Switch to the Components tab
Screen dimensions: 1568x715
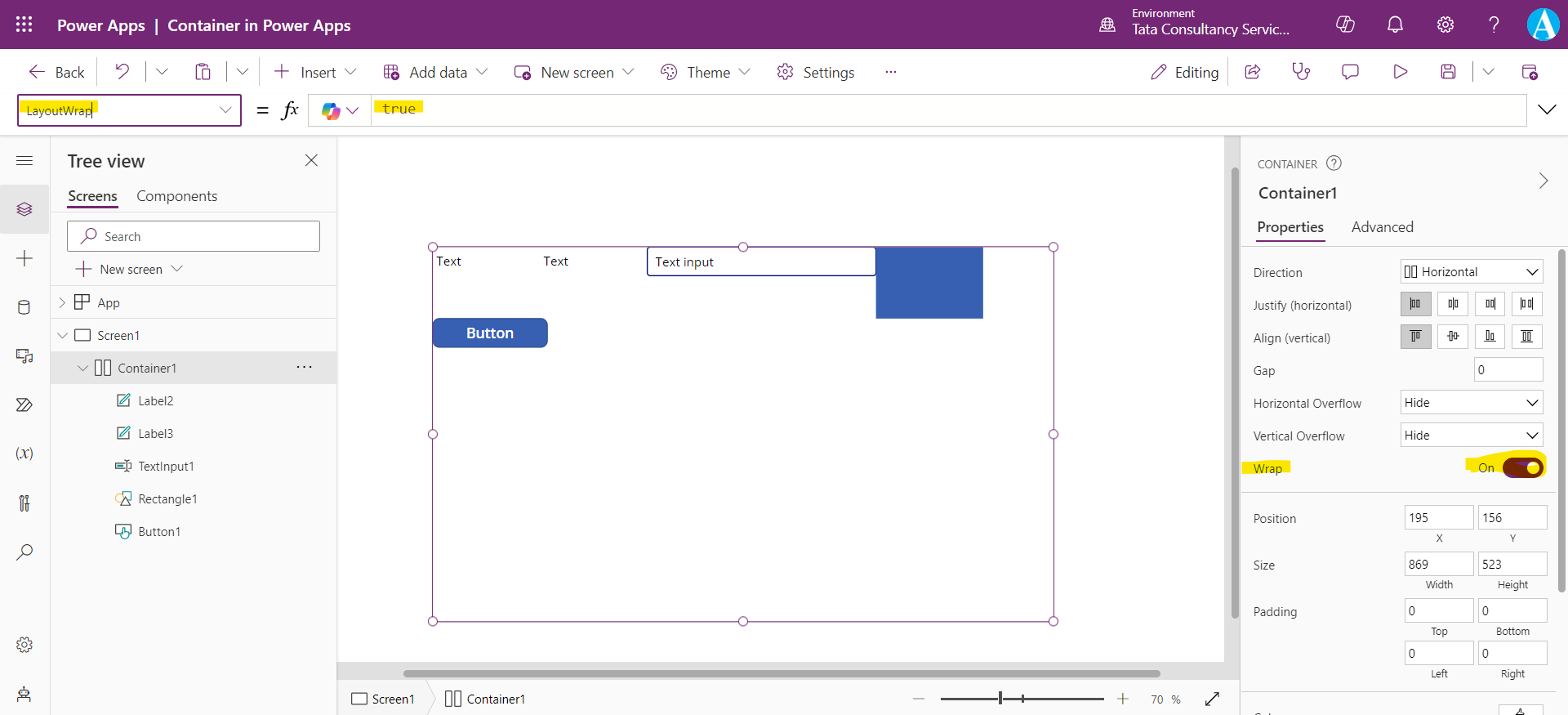[176, 196]
